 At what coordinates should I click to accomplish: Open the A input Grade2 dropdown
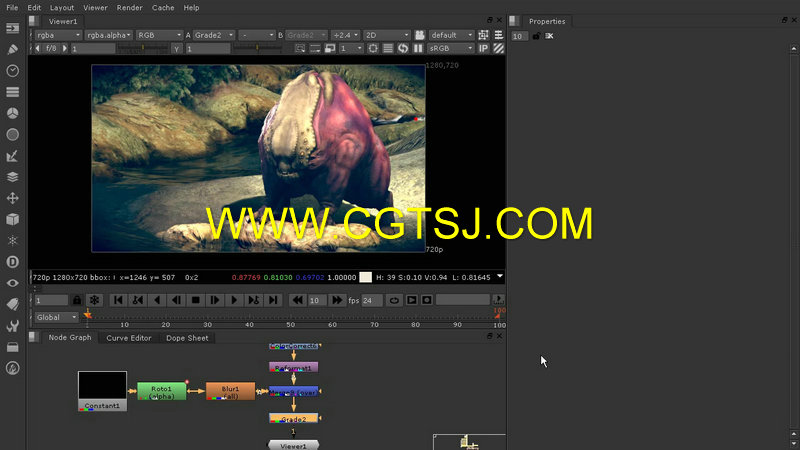click(214, 35)
